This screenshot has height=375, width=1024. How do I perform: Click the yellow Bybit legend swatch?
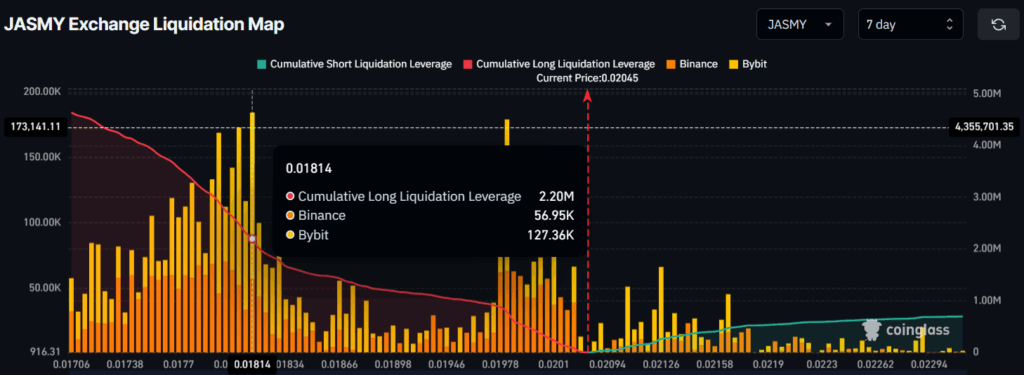(733, 65)
